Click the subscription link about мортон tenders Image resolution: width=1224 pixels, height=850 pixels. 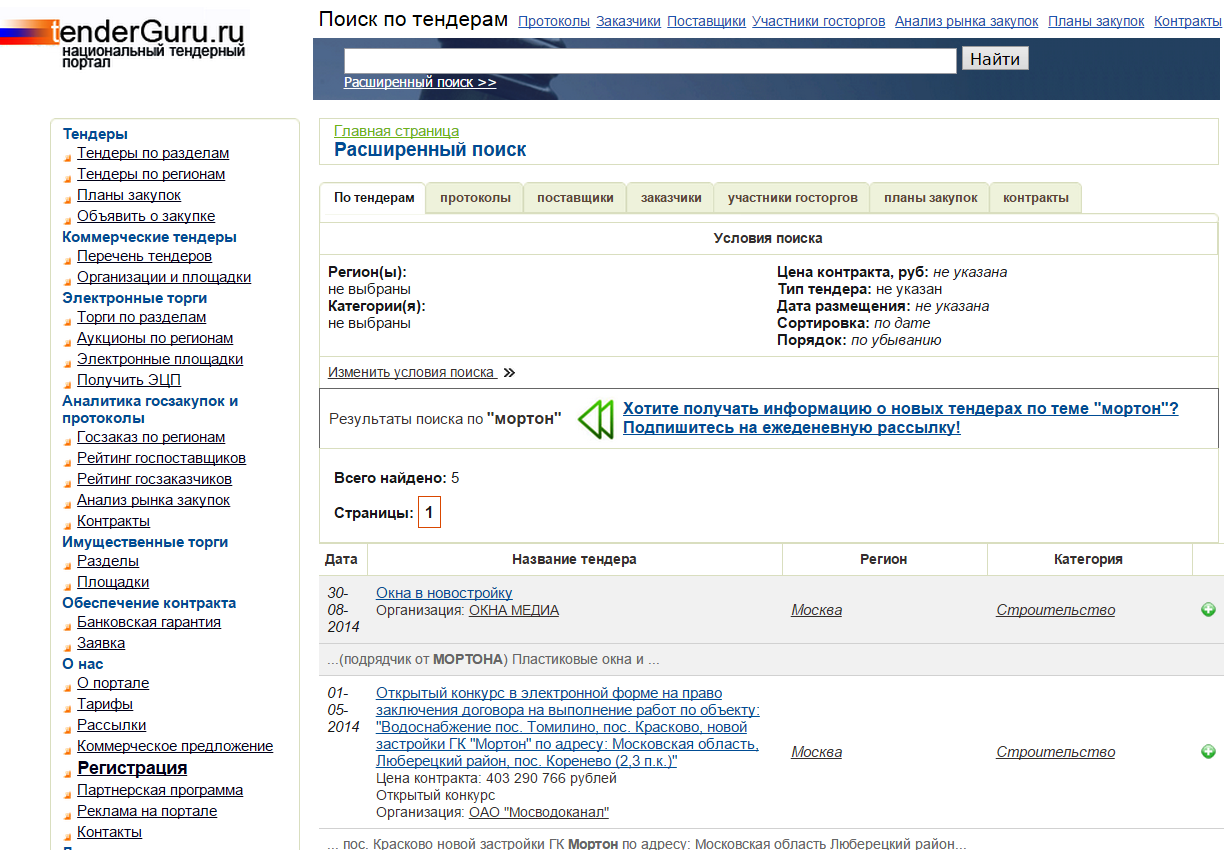click(x=900, y=418)
